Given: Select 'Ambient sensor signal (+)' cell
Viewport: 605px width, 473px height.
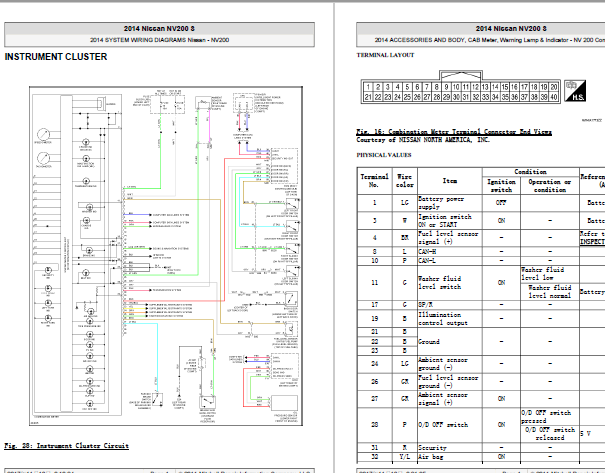Looking at the screenshot, I should (450, 399).
